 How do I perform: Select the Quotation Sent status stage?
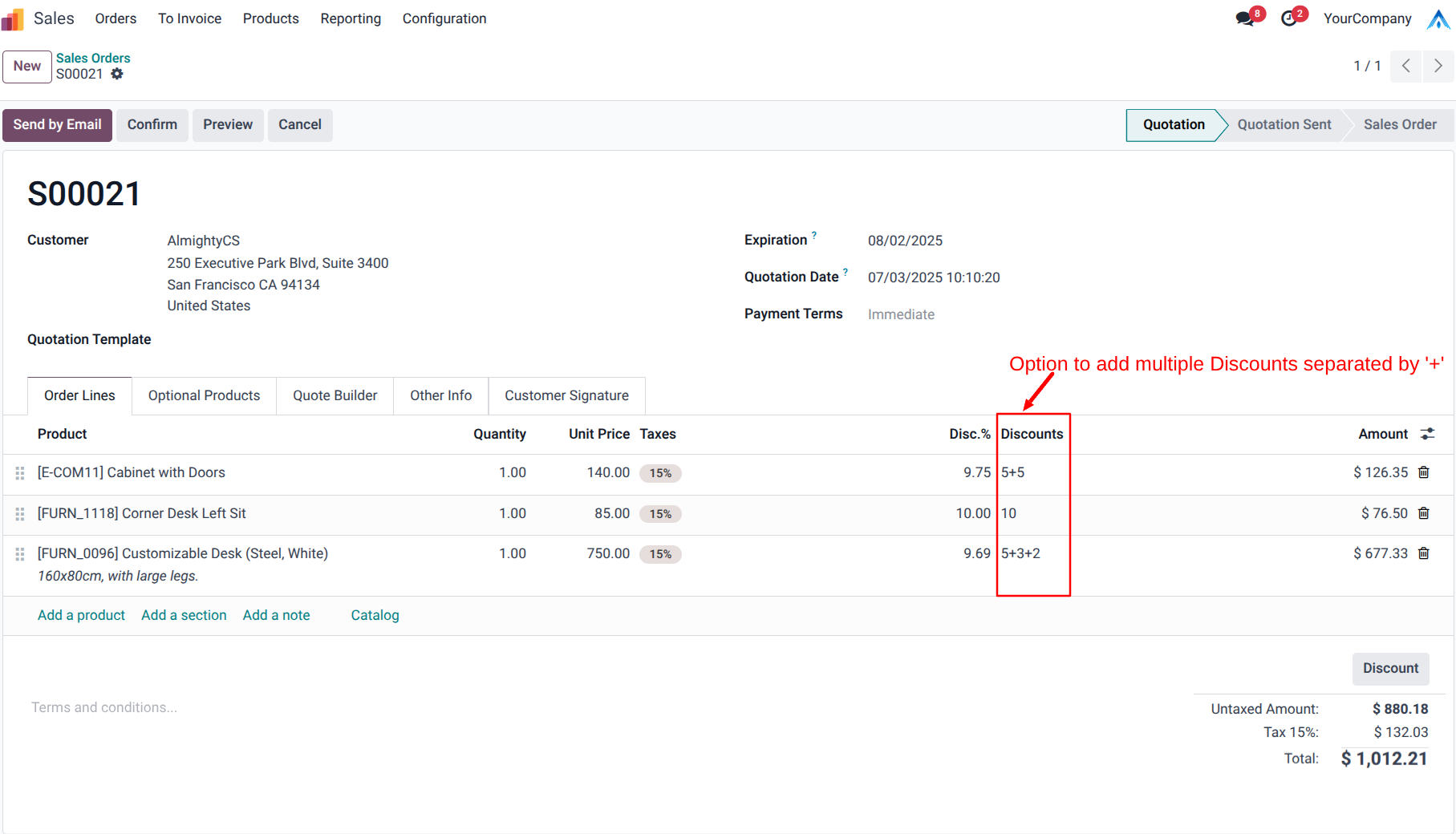[x=1284, y=125]
